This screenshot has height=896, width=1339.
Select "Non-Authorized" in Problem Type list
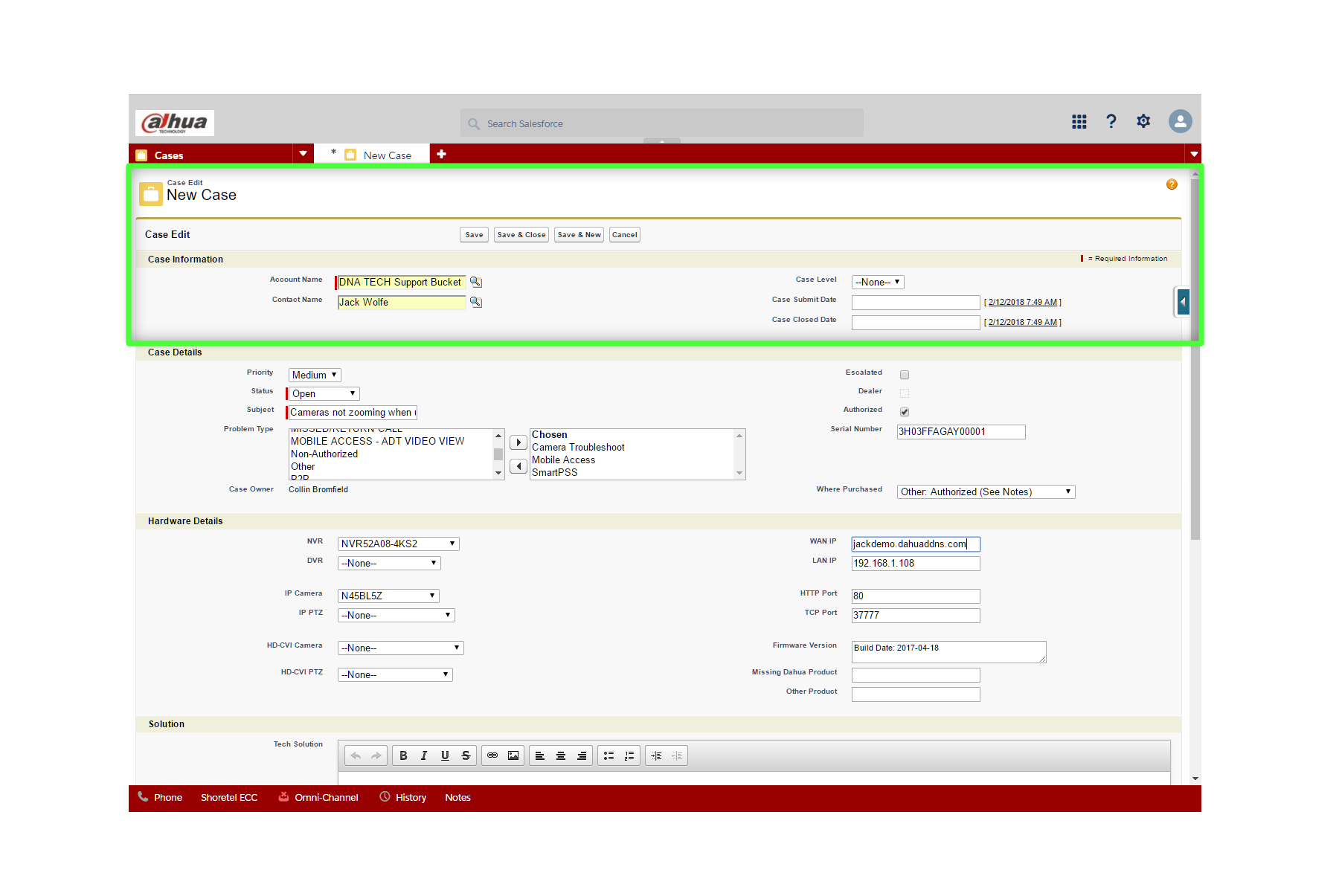tap(324, 454)
